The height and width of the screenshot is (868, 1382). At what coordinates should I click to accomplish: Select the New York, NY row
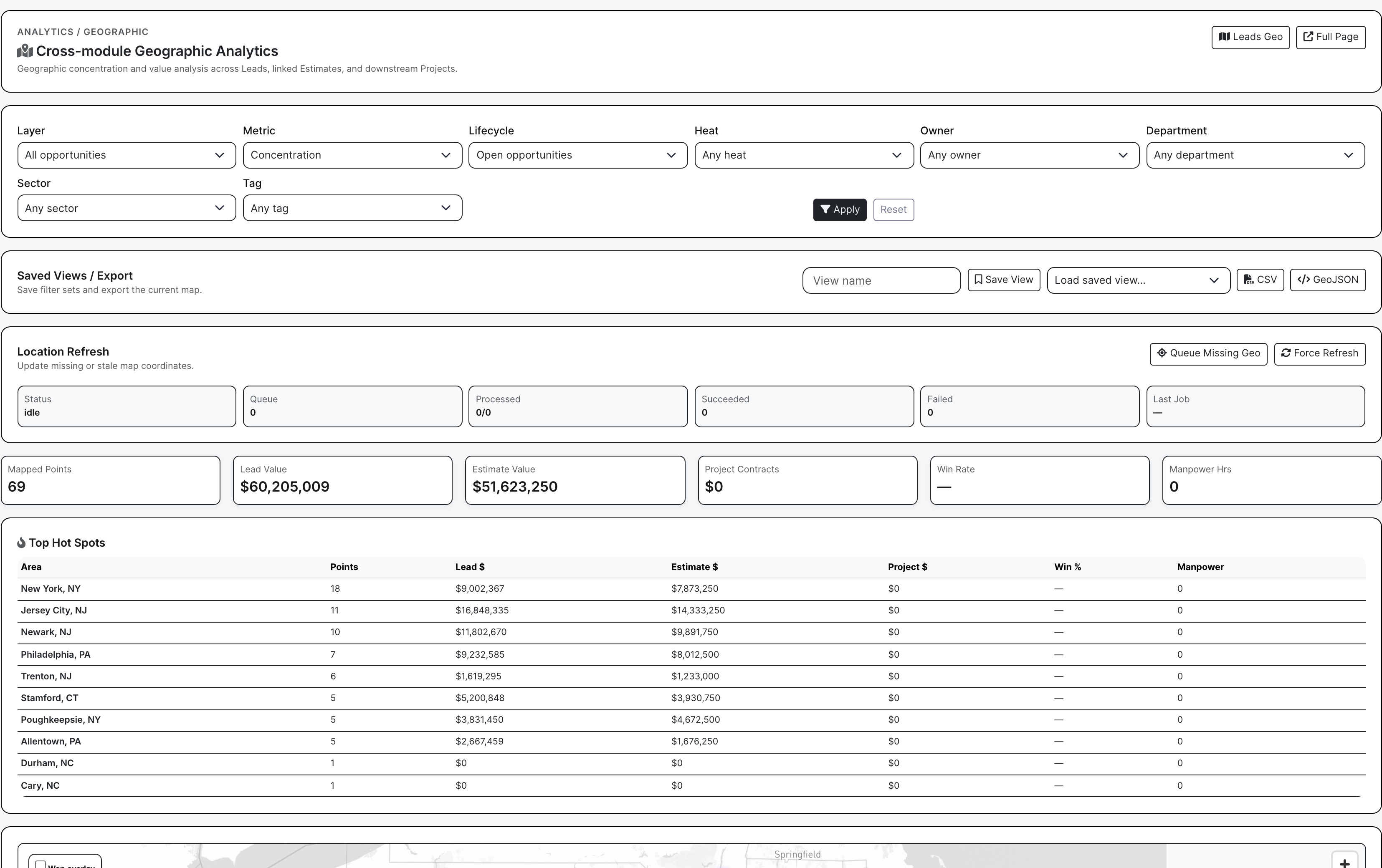pos(691,589)
